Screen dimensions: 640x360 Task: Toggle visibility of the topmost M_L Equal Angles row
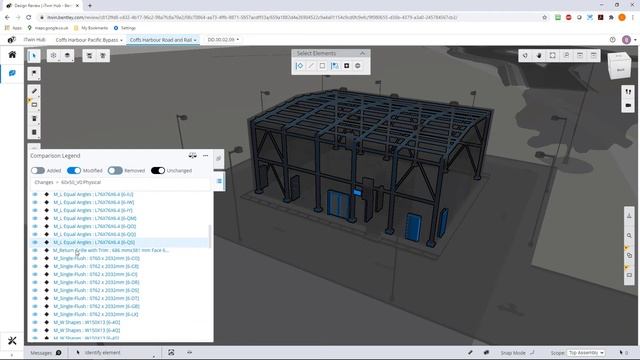pyautogui.click(x=35, y=194)
